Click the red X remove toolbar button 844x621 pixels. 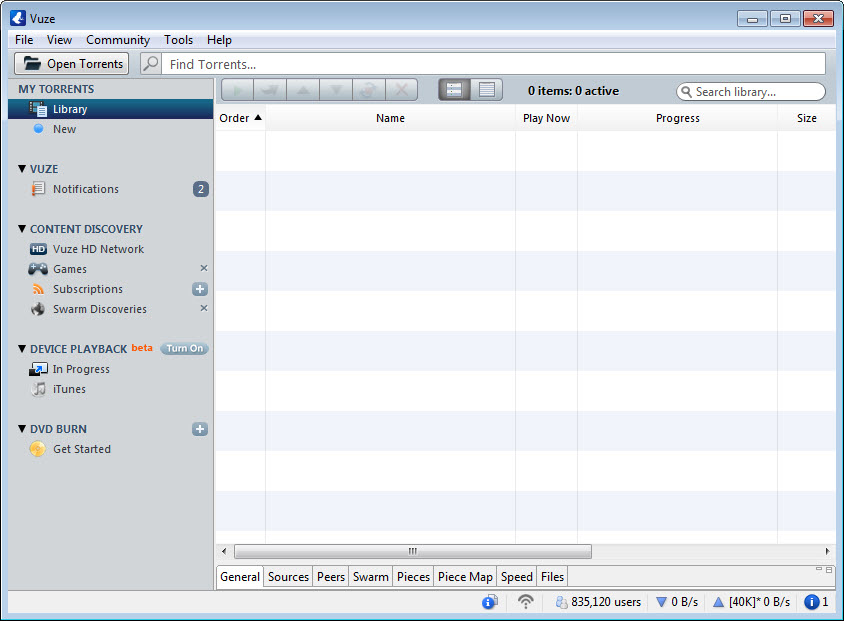tap(401, 90)
